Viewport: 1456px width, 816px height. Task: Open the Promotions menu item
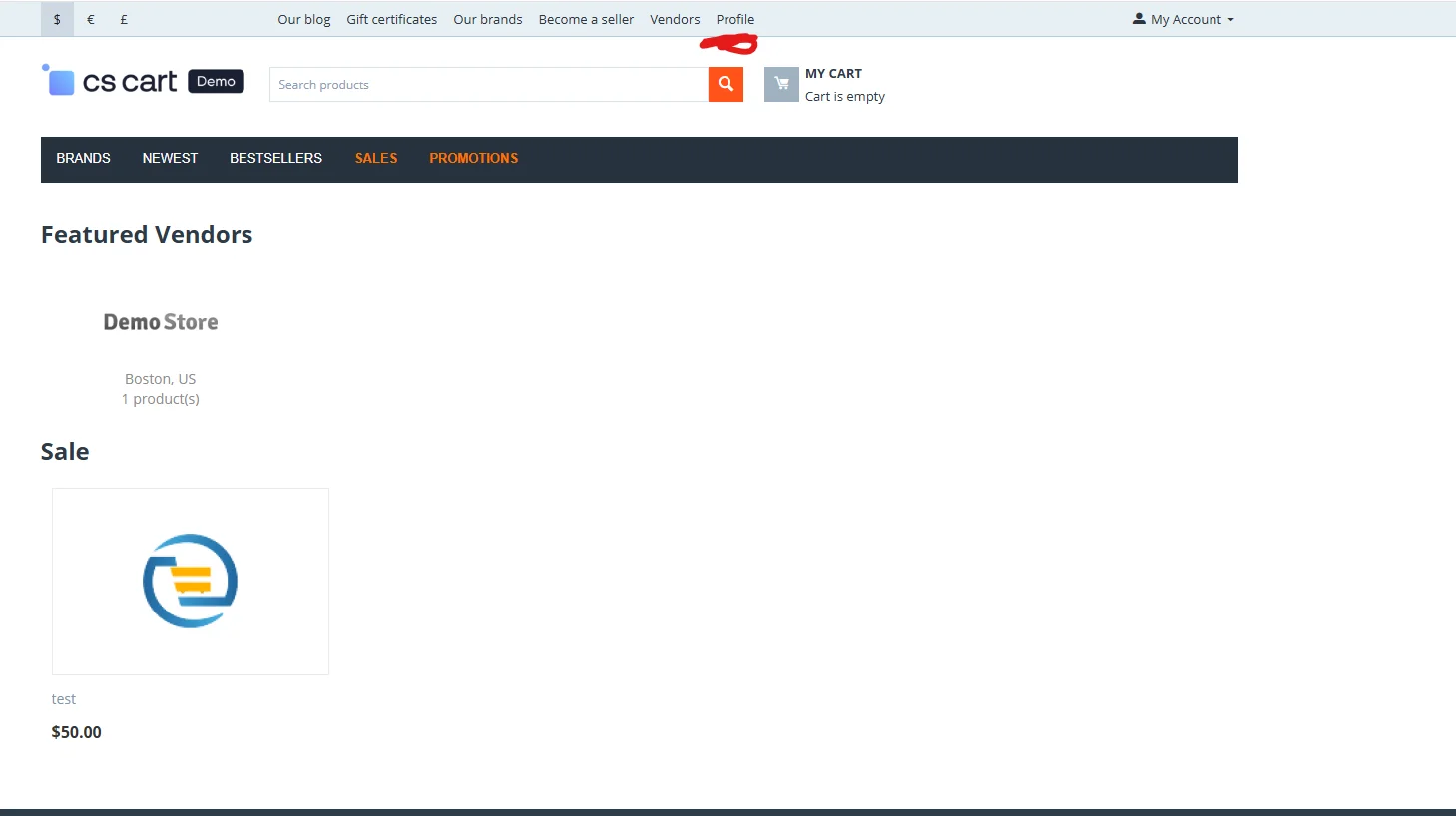point(473,158)
